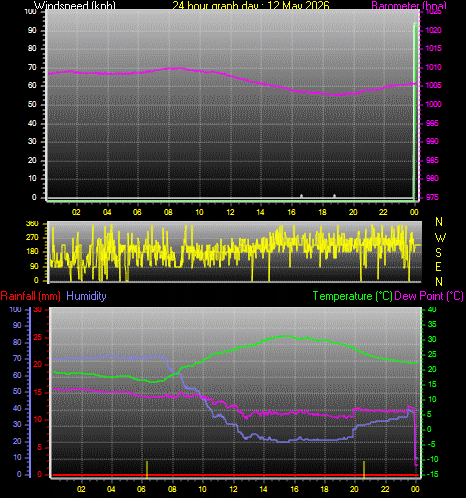Click the 270 wind direction scale value
The image size is (466, 498).
pyautogui.click(x=32, y=238)
